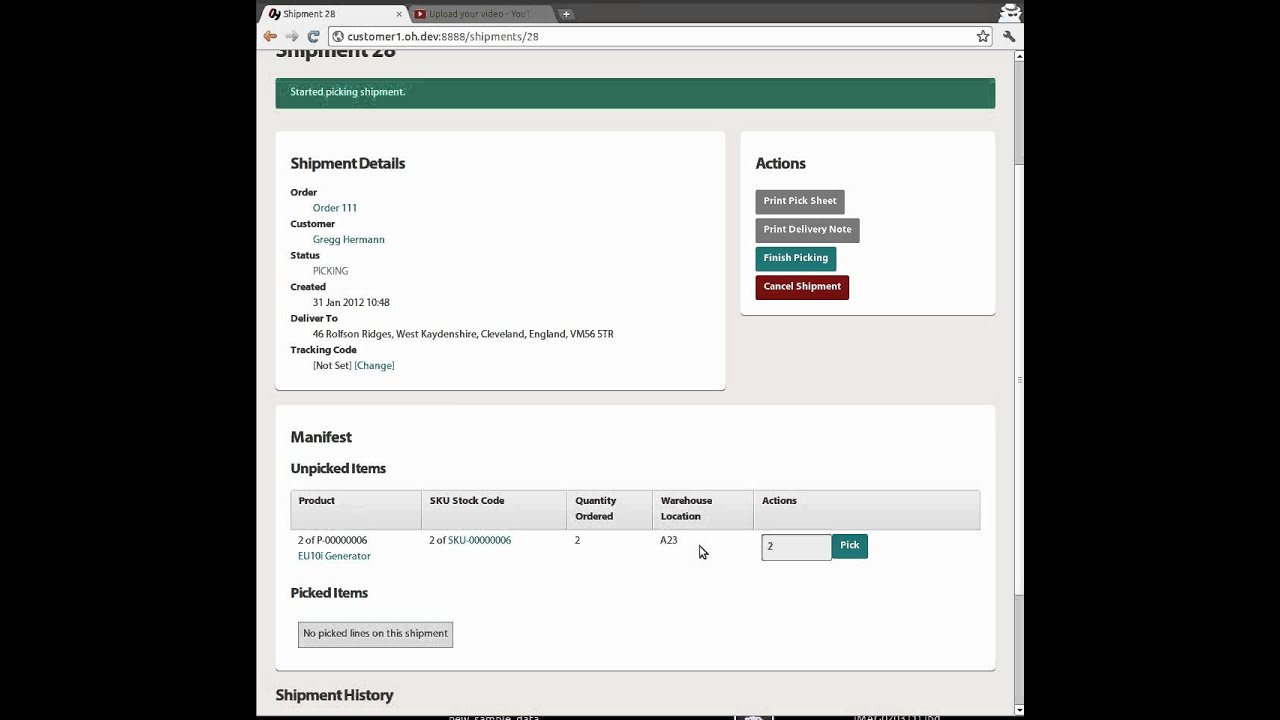Open Order 111 link
The height and width of the screenshot is (720, 1280).
[335, 208]
